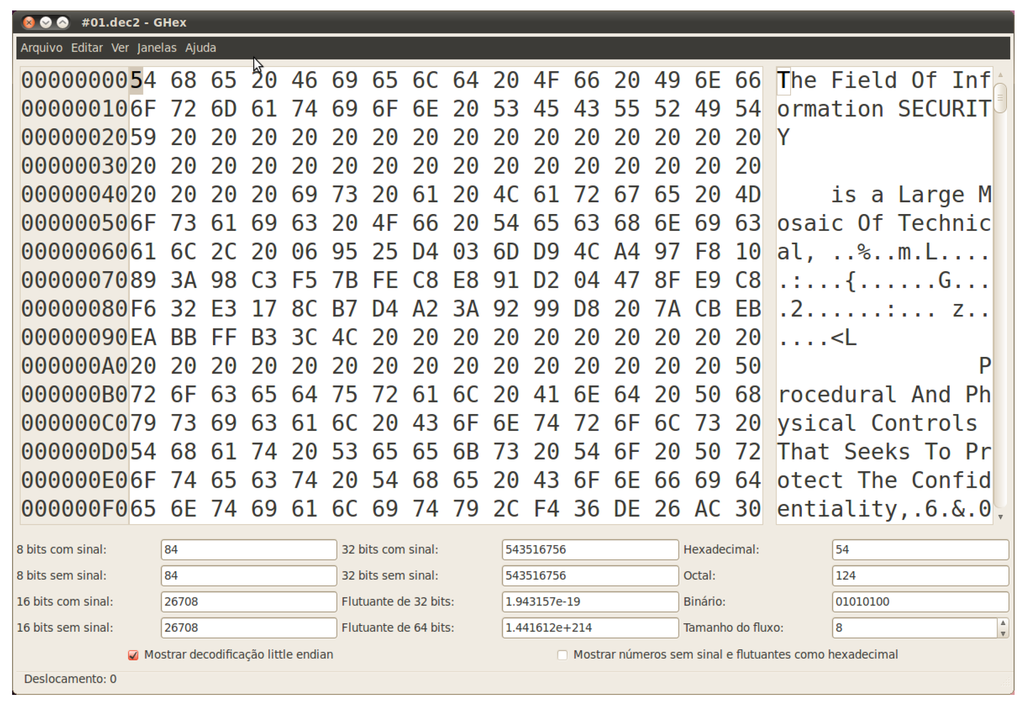This screenshot has width=1024, height=709.
Task: Open the Arquivo menu
Action: point(41,48)
